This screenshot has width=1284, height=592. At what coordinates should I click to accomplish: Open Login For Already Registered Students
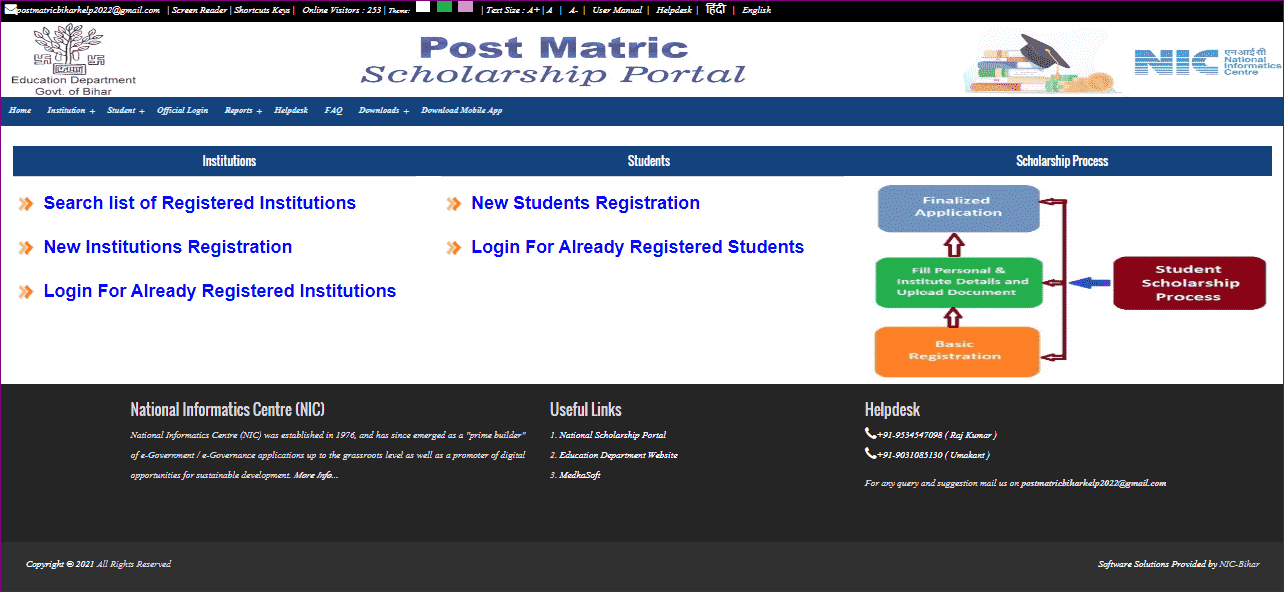tap(637, 247)
